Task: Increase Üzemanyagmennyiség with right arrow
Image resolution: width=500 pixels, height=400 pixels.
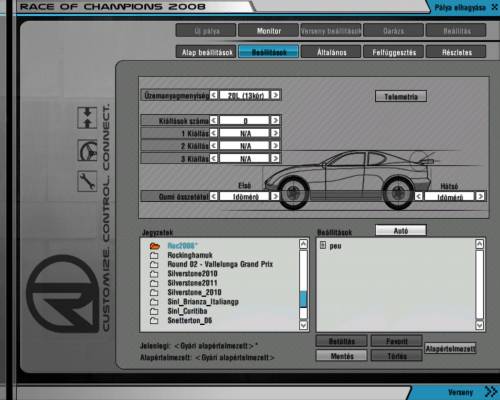Action: pyautogui.click(x=275, y=95)
